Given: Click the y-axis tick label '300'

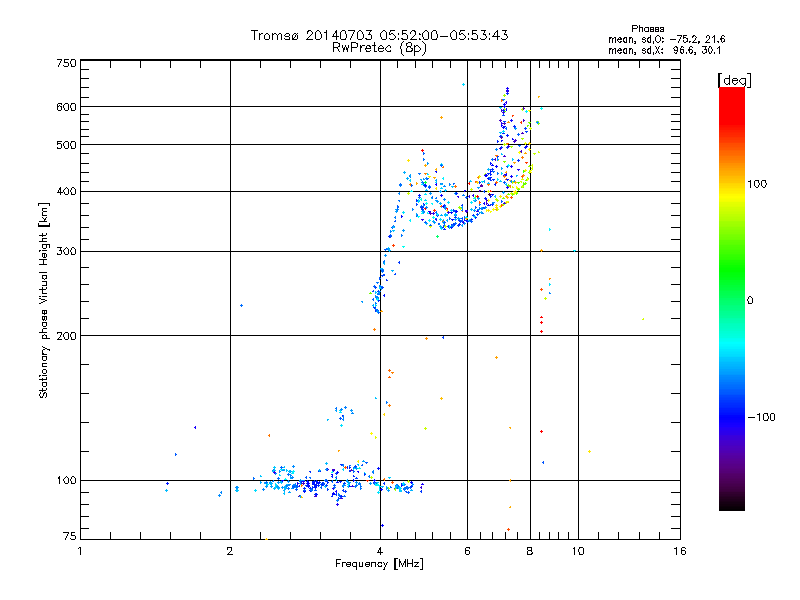Looking at the screenshot, I should [66, 252].
